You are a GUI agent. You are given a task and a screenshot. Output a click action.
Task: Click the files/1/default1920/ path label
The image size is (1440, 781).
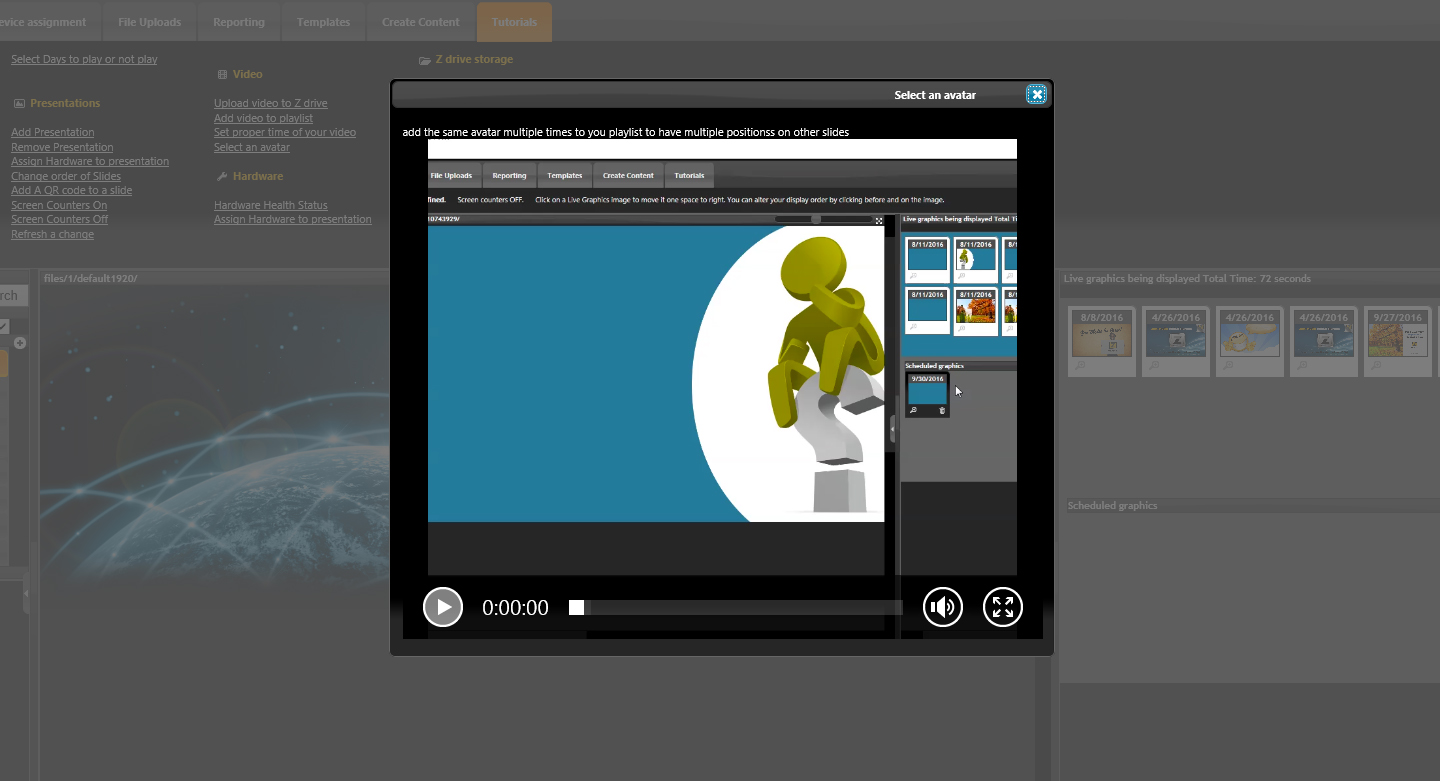click(90, 278)
